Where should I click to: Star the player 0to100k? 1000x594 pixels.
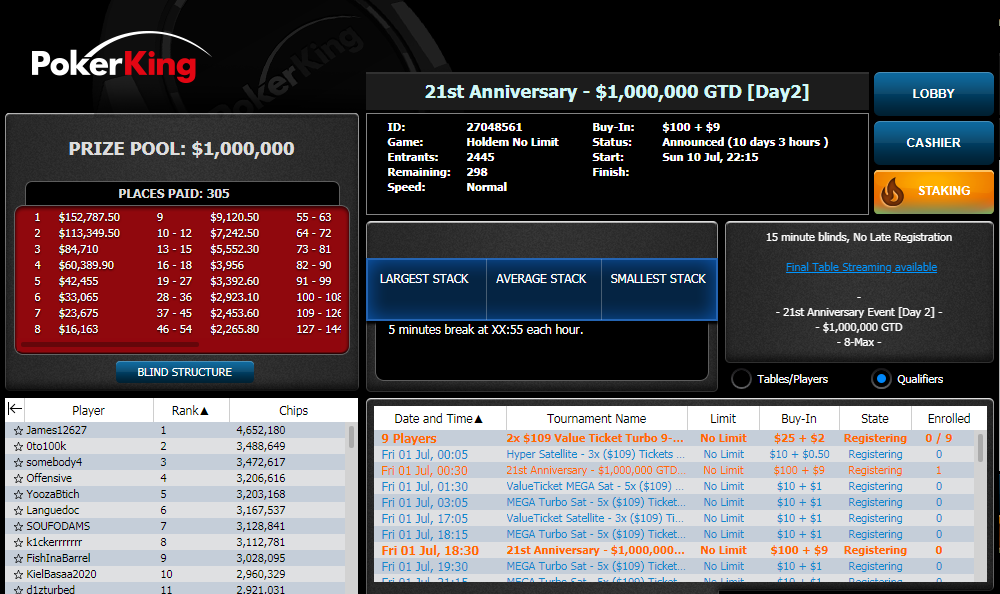coord(18,447)
